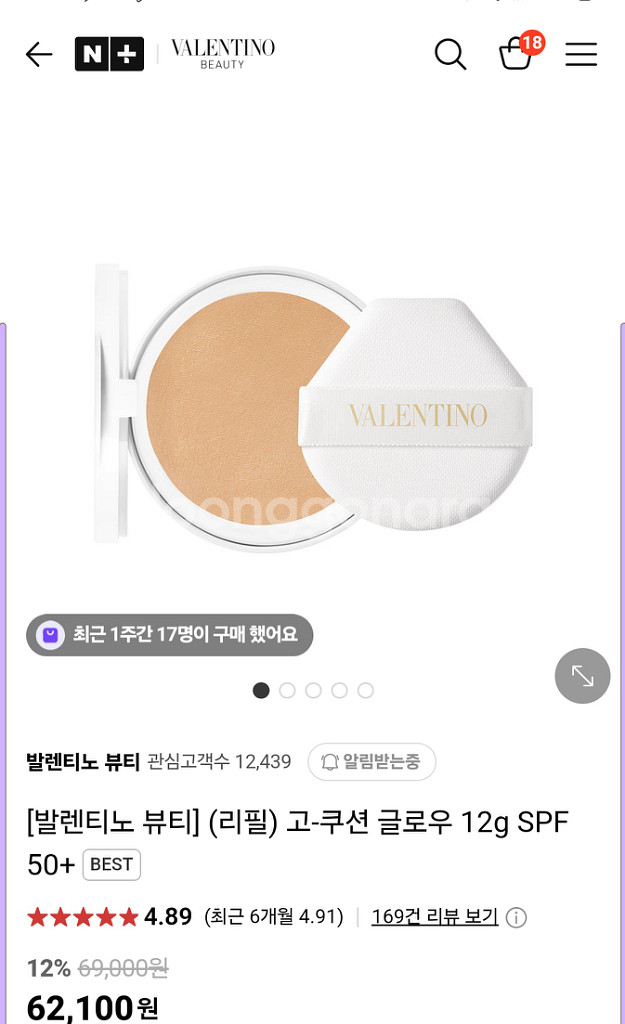
Task: Open the 169건 리뷰 보기 link
Action: pyautogui.click(x=435, y=916)
